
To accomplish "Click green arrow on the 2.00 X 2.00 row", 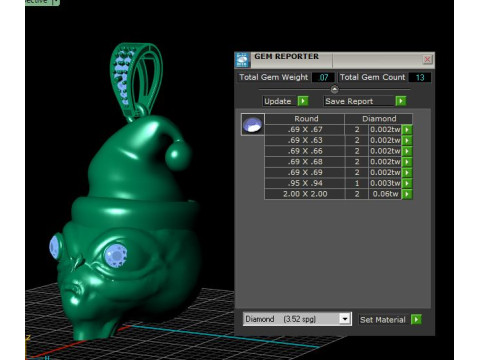I will coord(407,194).
